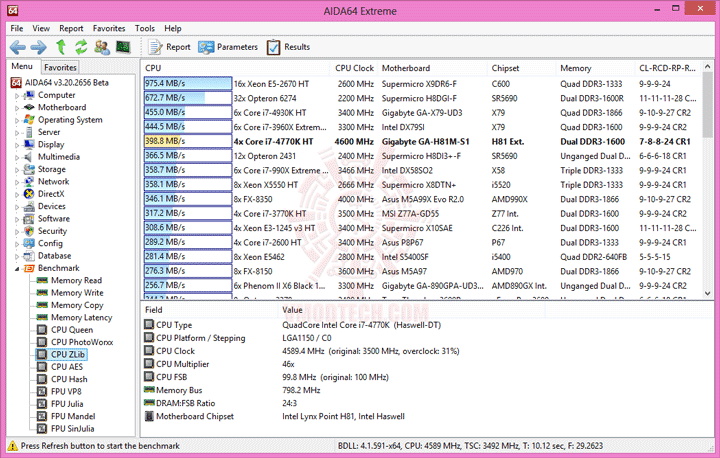Expand the Software tree node
The height and width of the screenshot is (458, 720).
pyautogui.click(x=17, y=220)
